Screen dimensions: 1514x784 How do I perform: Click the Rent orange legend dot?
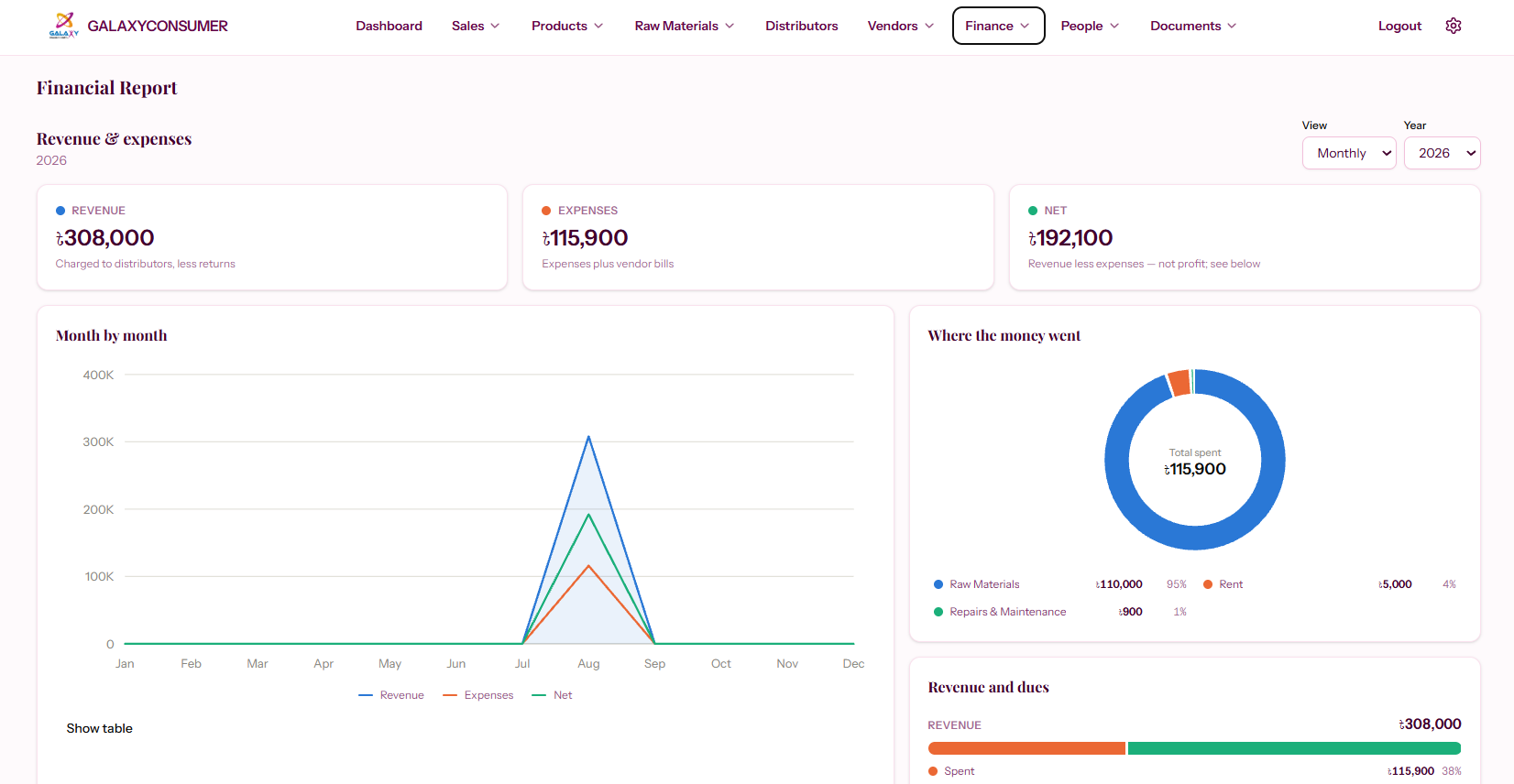point(1208,584)
